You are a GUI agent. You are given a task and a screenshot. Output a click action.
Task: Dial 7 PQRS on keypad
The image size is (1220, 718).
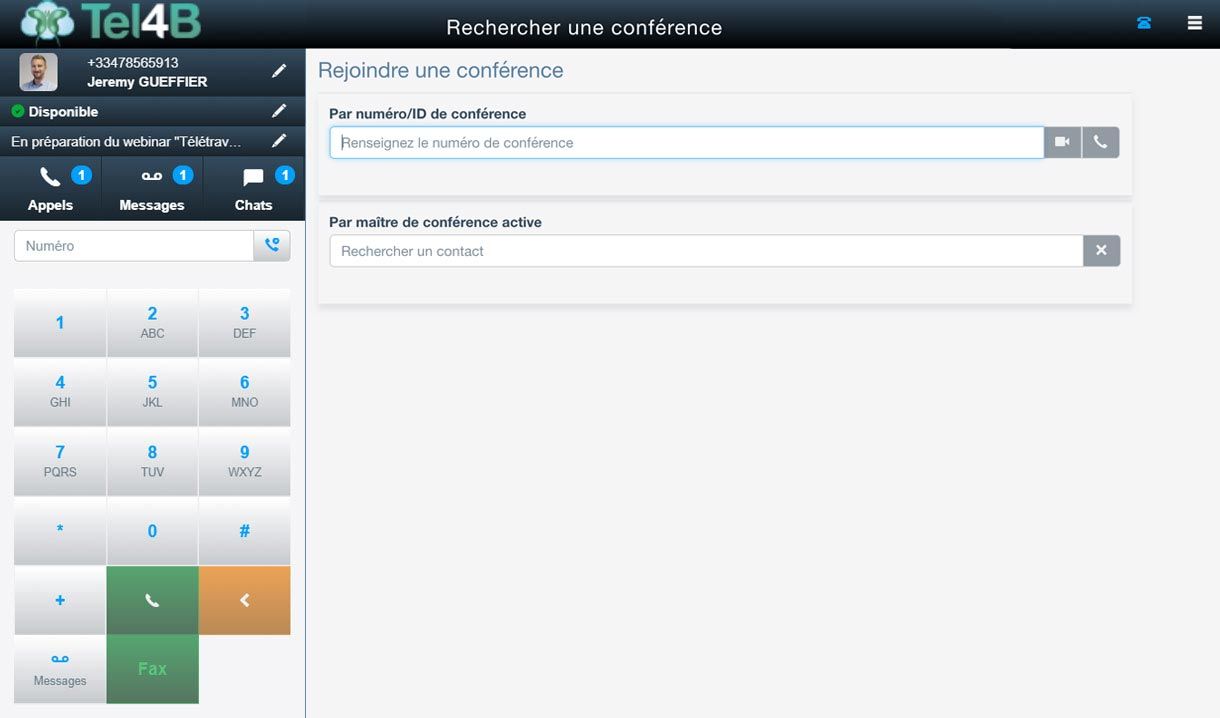60,461
